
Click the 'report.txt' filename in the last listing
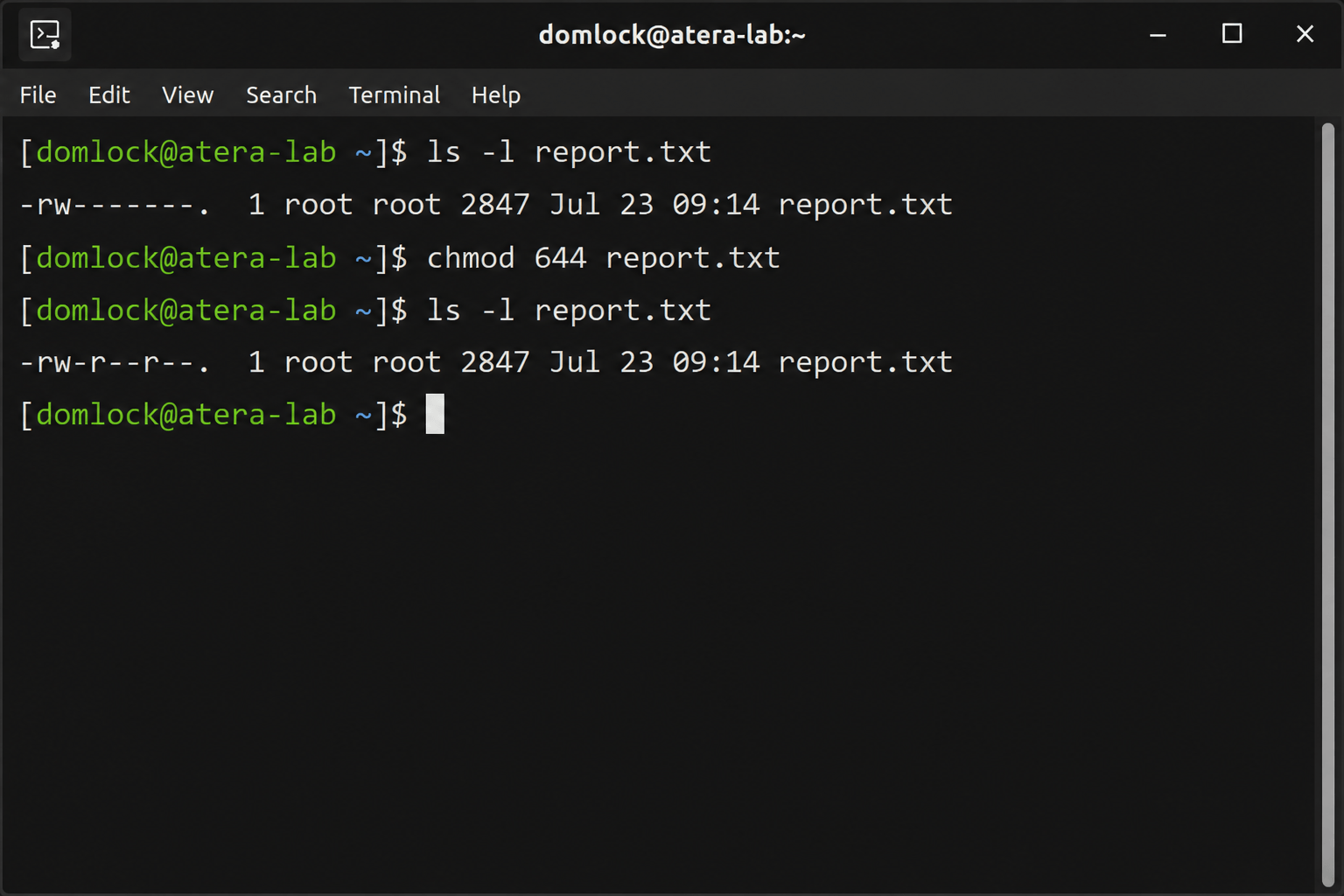pyautogui.click(x=865, y=362)
